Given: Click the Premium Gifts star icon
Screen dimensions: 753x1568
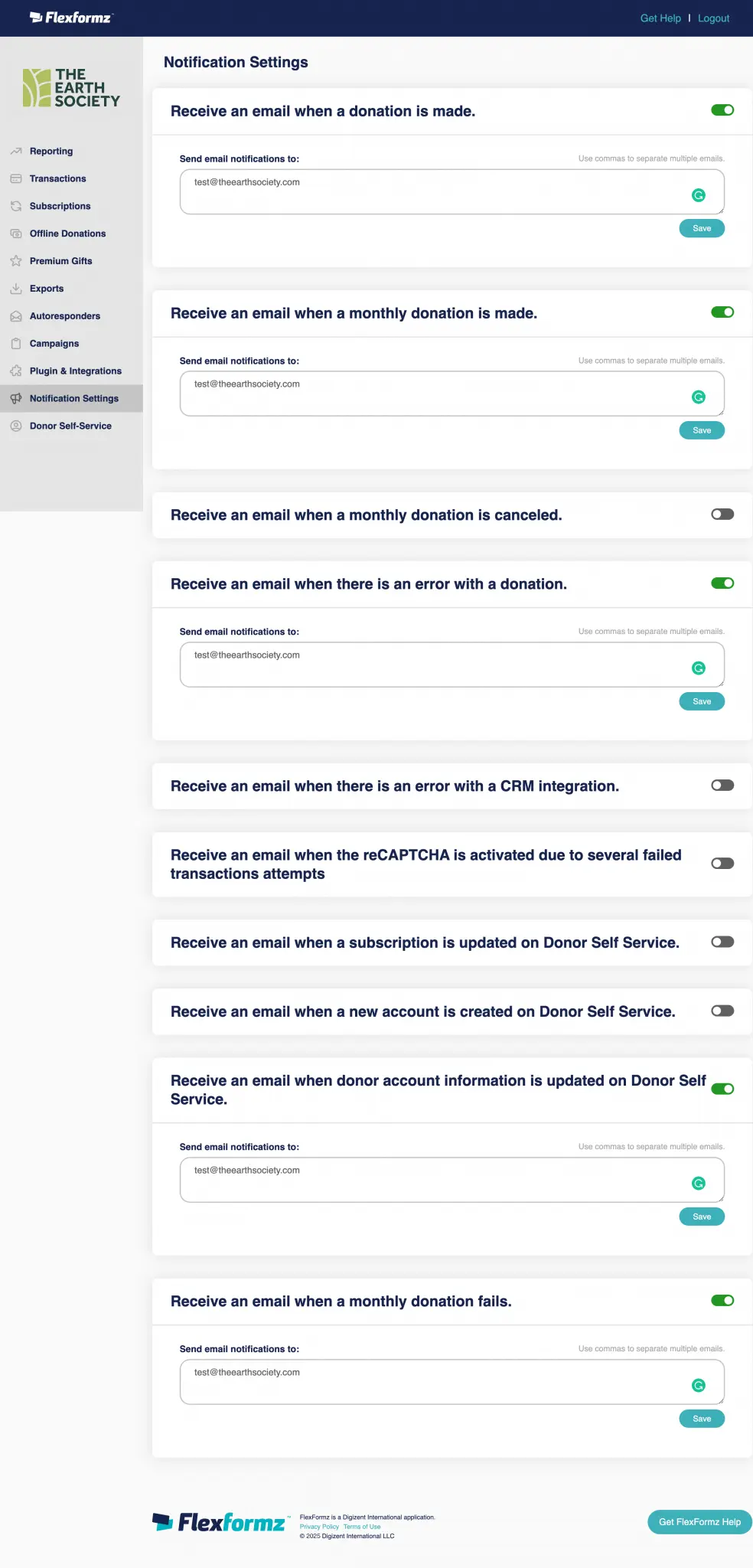Looking at the screenshot, I should (x=15, y=261).
